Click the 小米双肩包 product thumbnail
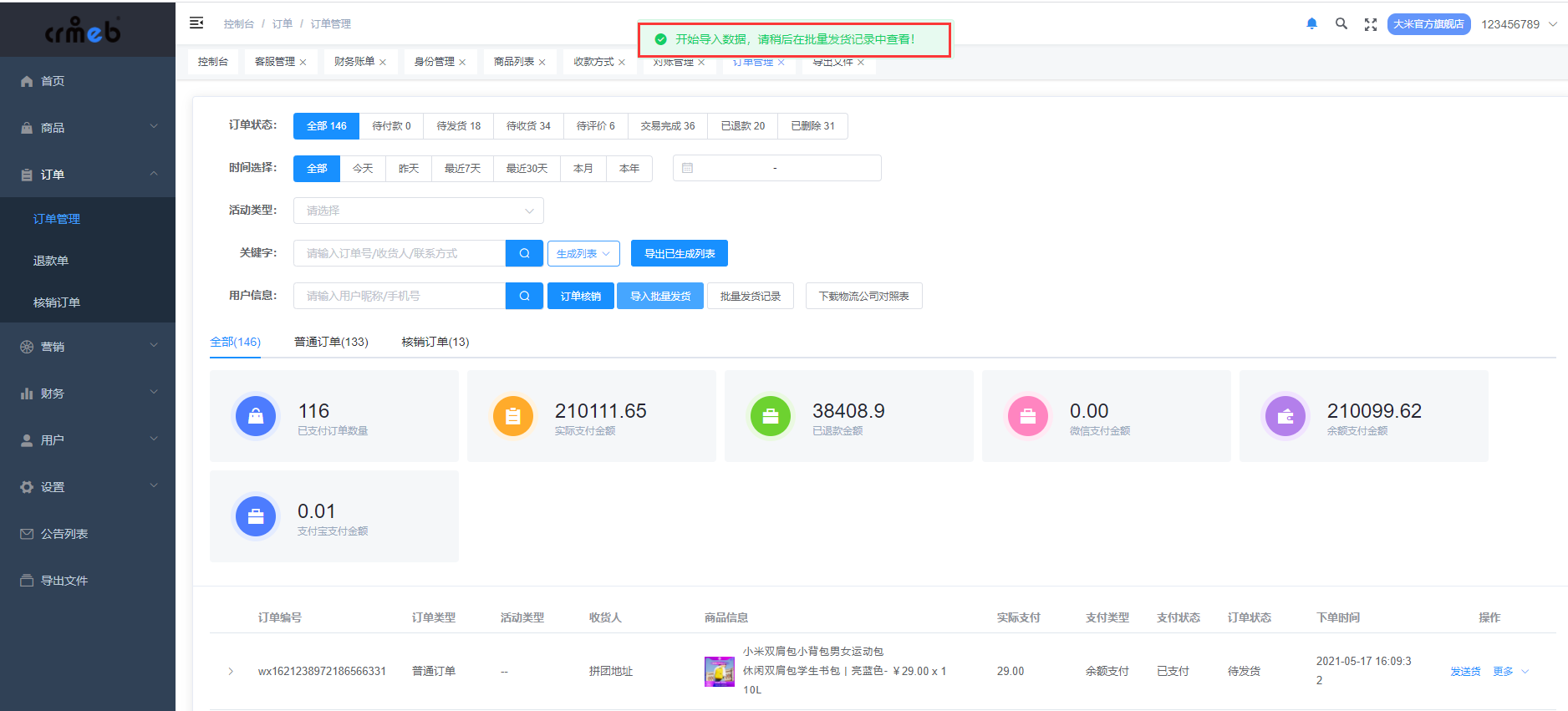 point(719,671)
